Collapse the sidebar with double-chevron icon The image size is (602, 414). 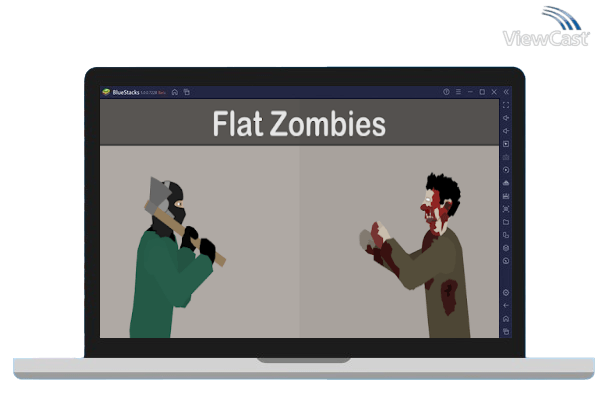point(506,92)
